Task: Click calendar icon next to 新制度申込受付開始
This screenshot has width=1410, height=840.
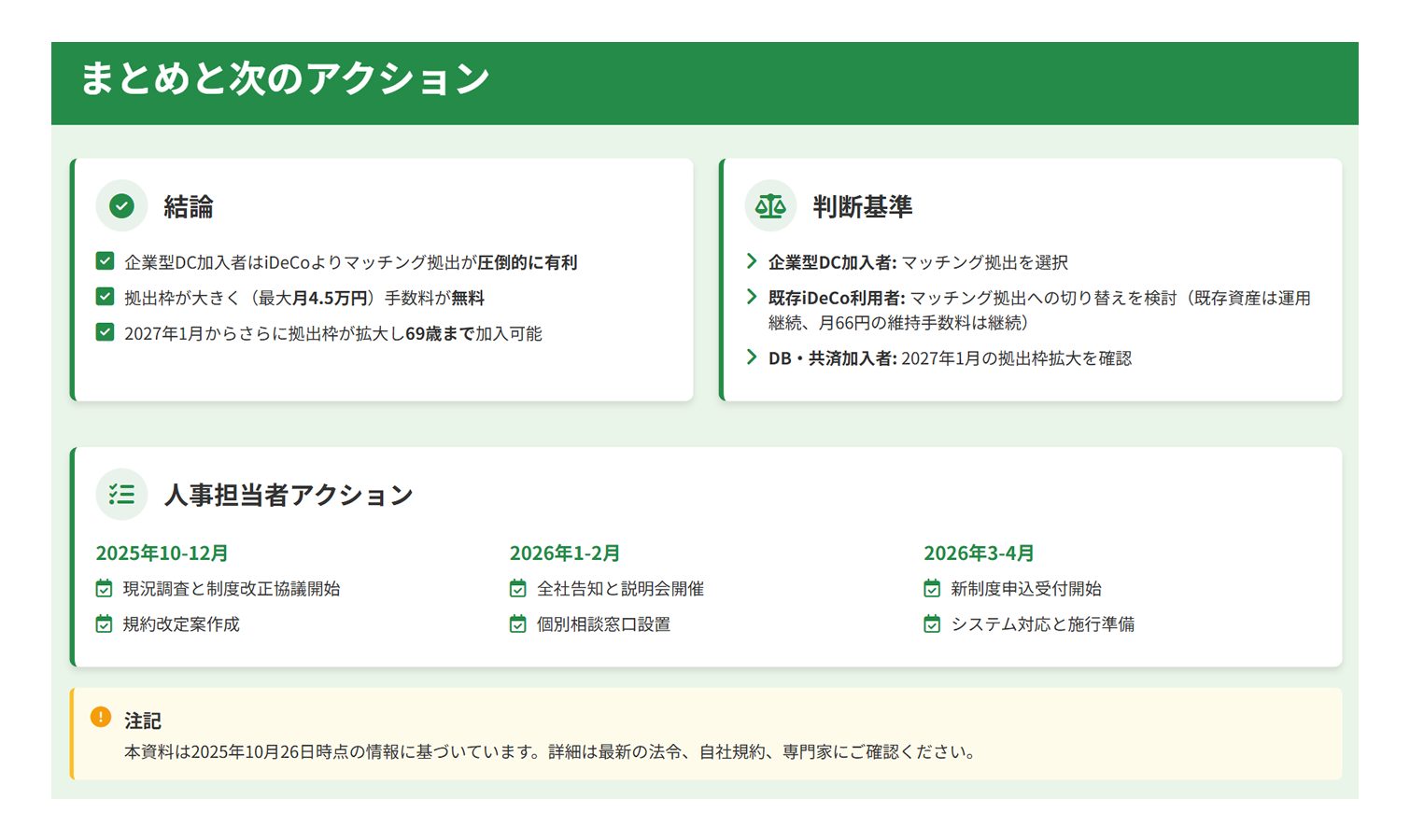Action: 932,589
